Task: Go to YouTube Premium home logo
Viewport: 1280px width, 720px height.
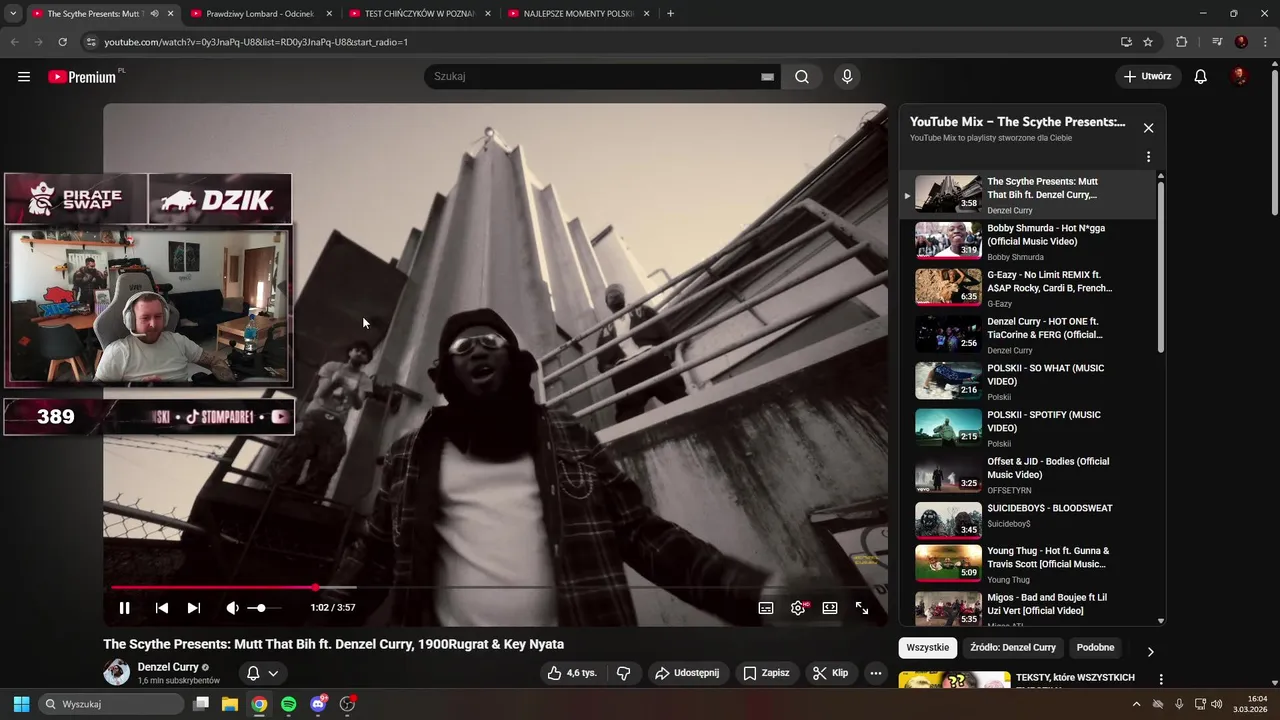Action: click(83, 77)
